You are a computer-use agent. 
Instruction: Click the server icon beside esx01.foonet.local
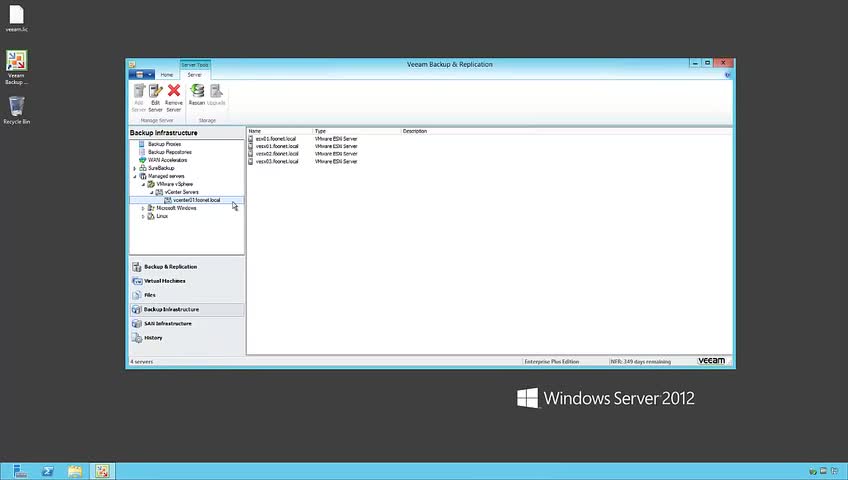(x=251, y=139)
